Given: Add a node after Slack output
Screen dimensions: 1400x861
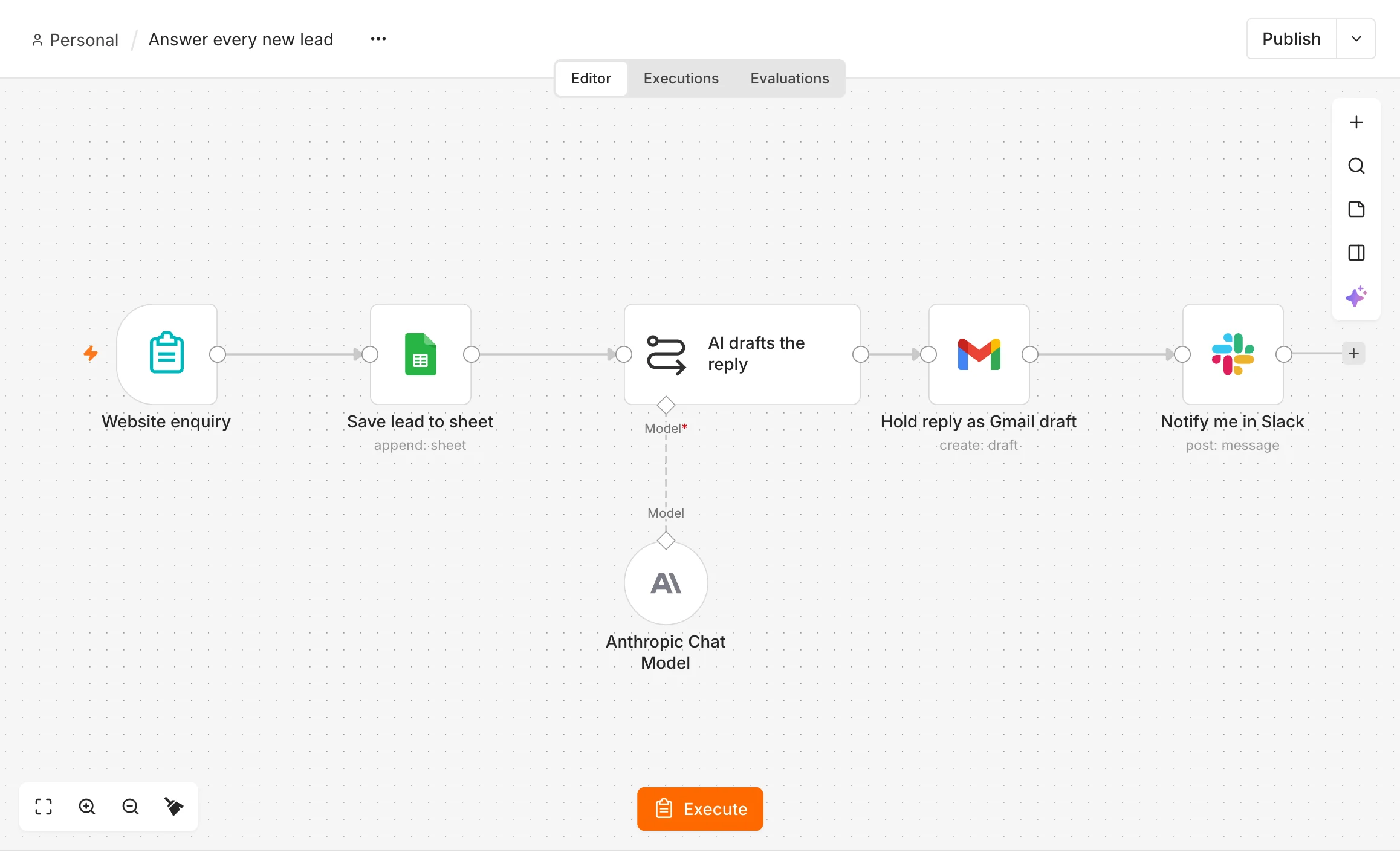Looking at the screenshot, I should click(1354, 353).
